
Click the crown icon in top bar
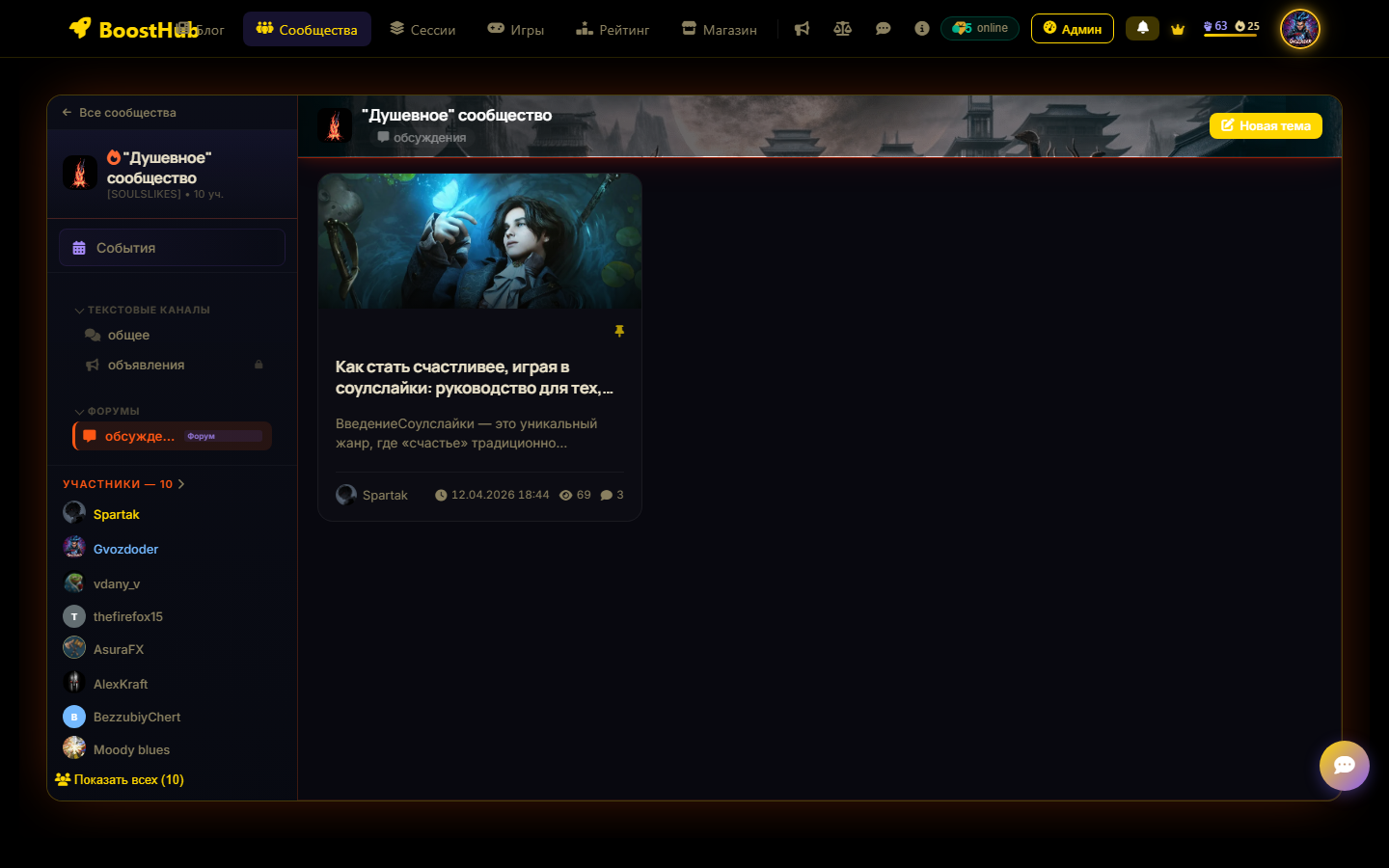click(x=1178, y=29)
